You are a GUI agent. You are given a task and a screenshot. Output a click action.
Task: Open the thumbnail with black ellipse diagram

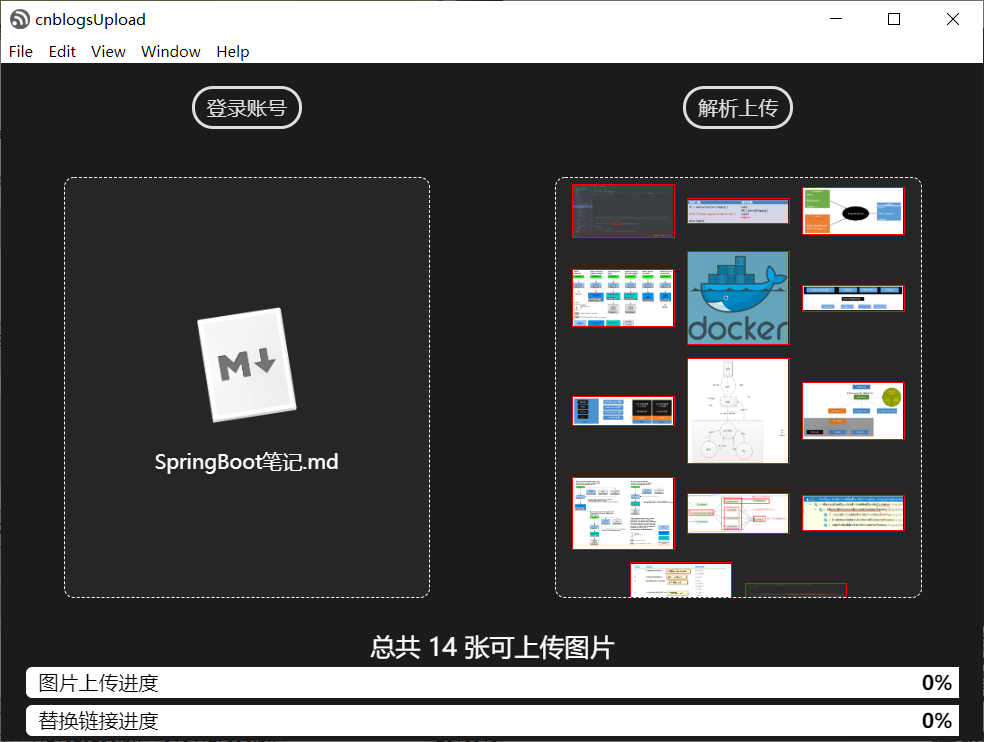pyautogui.click(x=853, y=211)
